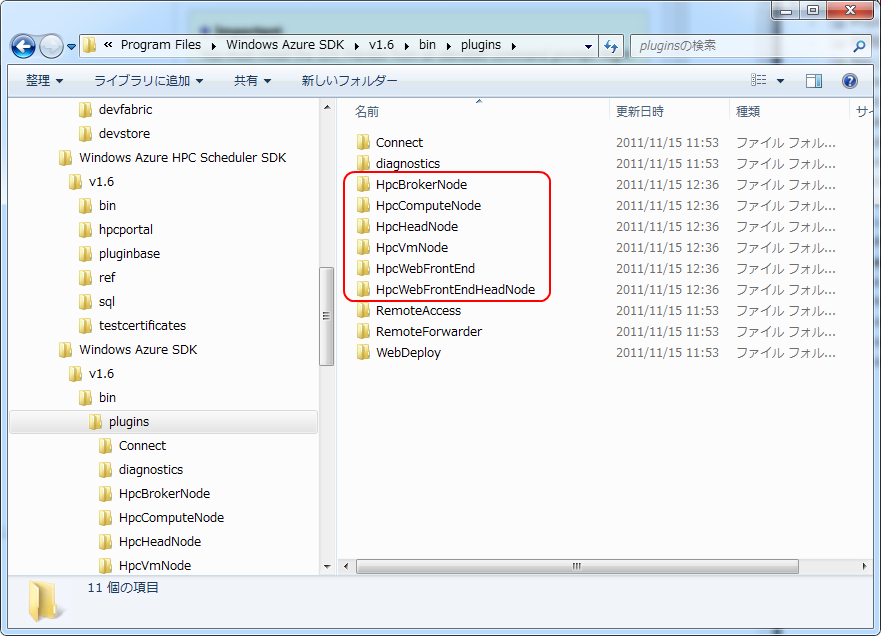Image resolution: width=881 pixels, height=636 pixels.
Task: Select HpcHeadNode folder icon in file list
Action: click(363, 226)
